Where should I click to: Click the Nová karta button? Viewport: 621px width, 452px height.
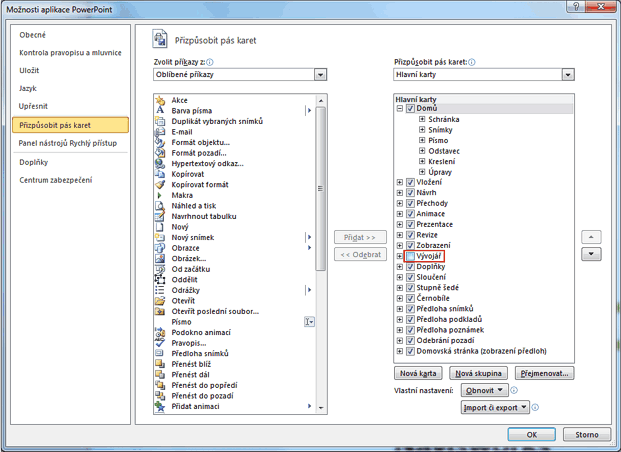pos(416,372)
